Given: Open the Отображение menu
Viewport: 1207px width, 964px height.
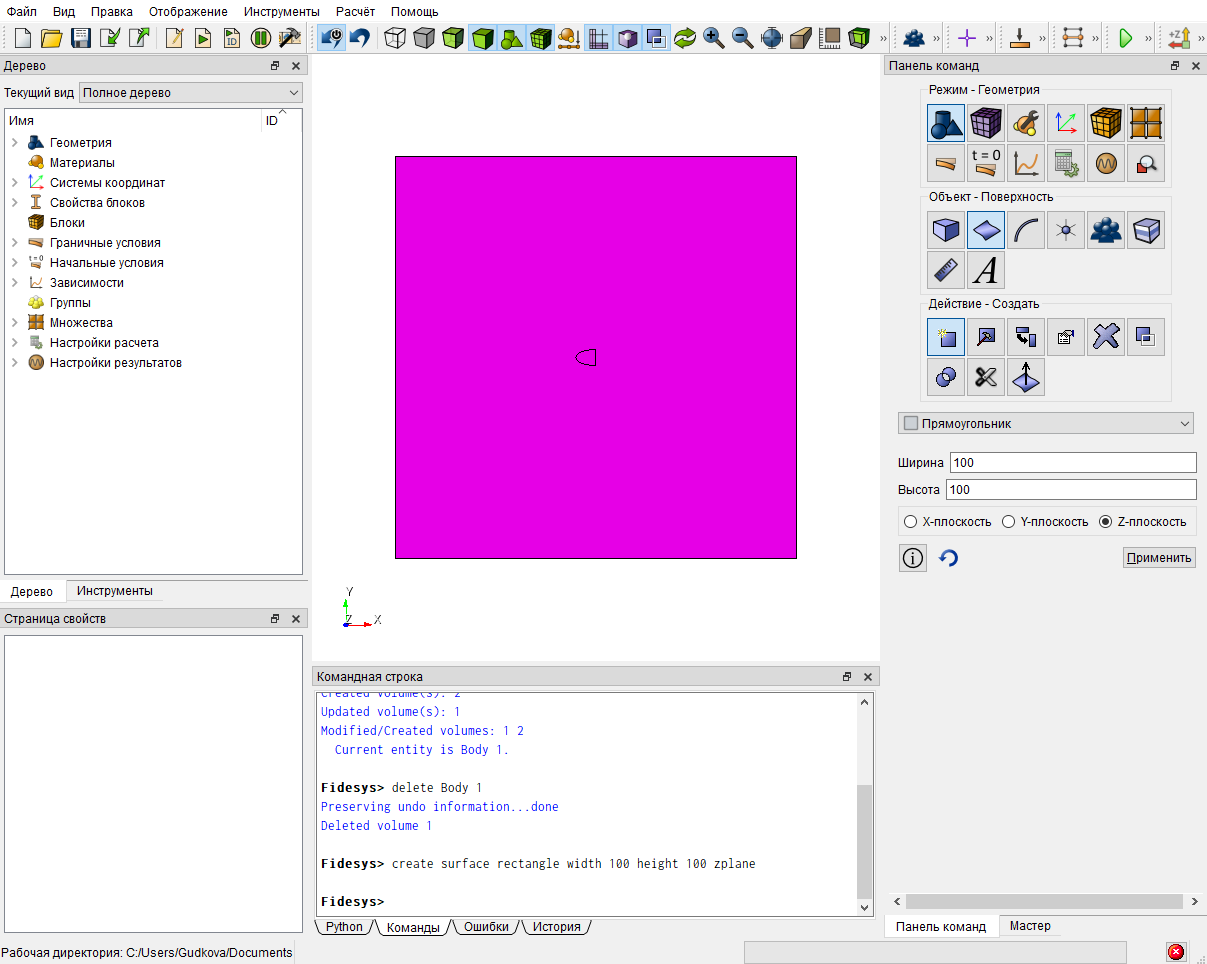Looking at the screenshot, I should point(188,11).
